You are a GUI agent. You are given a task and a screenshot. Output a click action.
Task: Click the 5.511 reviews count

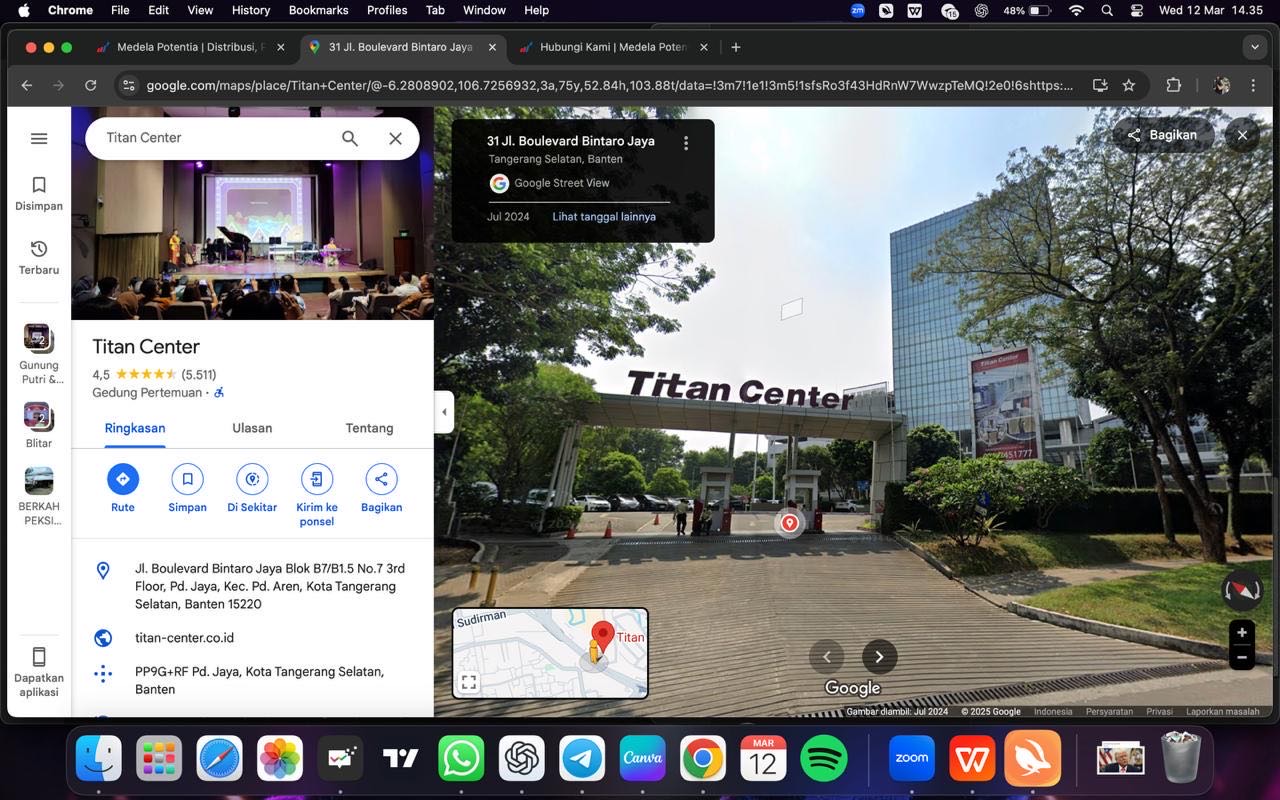199,375
